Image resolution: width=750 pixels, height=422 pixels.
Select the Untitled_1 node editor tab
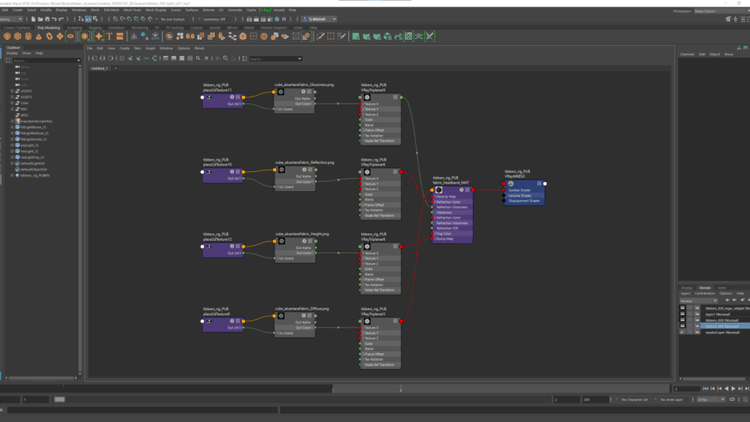tap(99, 68)
